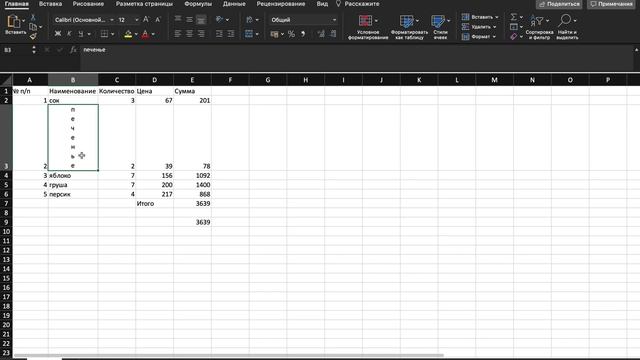
Task: Open the AutoSum dropdown arrow
Action: 521,18
